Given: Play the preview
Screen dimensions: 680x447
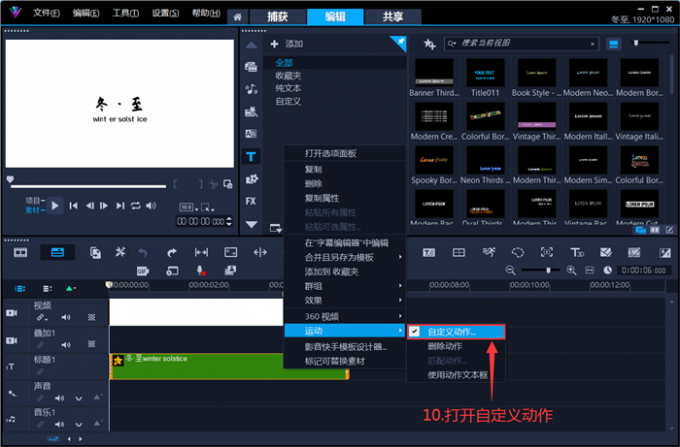Looking at the screenshot, I should coord(55,206).
